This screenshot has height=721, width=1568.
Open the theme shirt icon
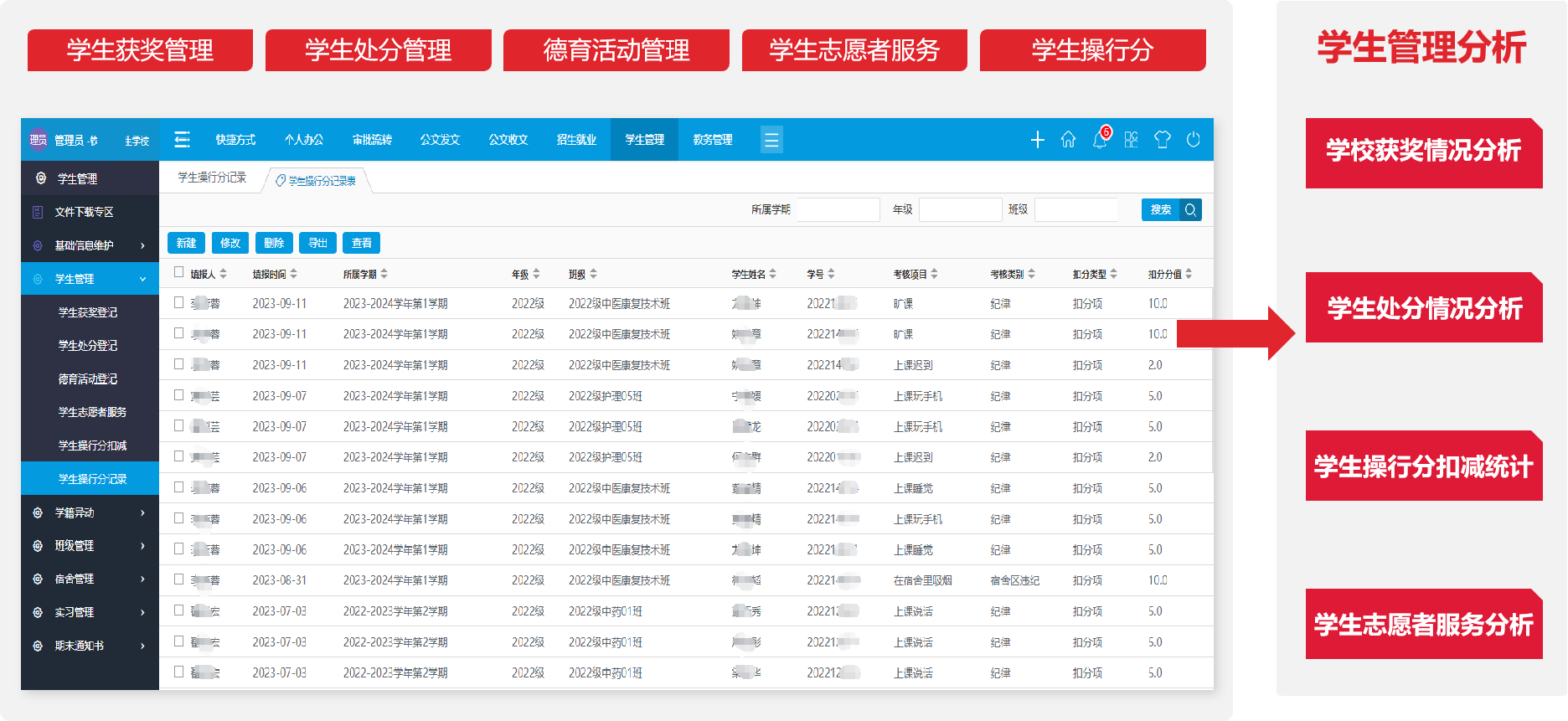pyautogui.click(x=1162, y=140)
